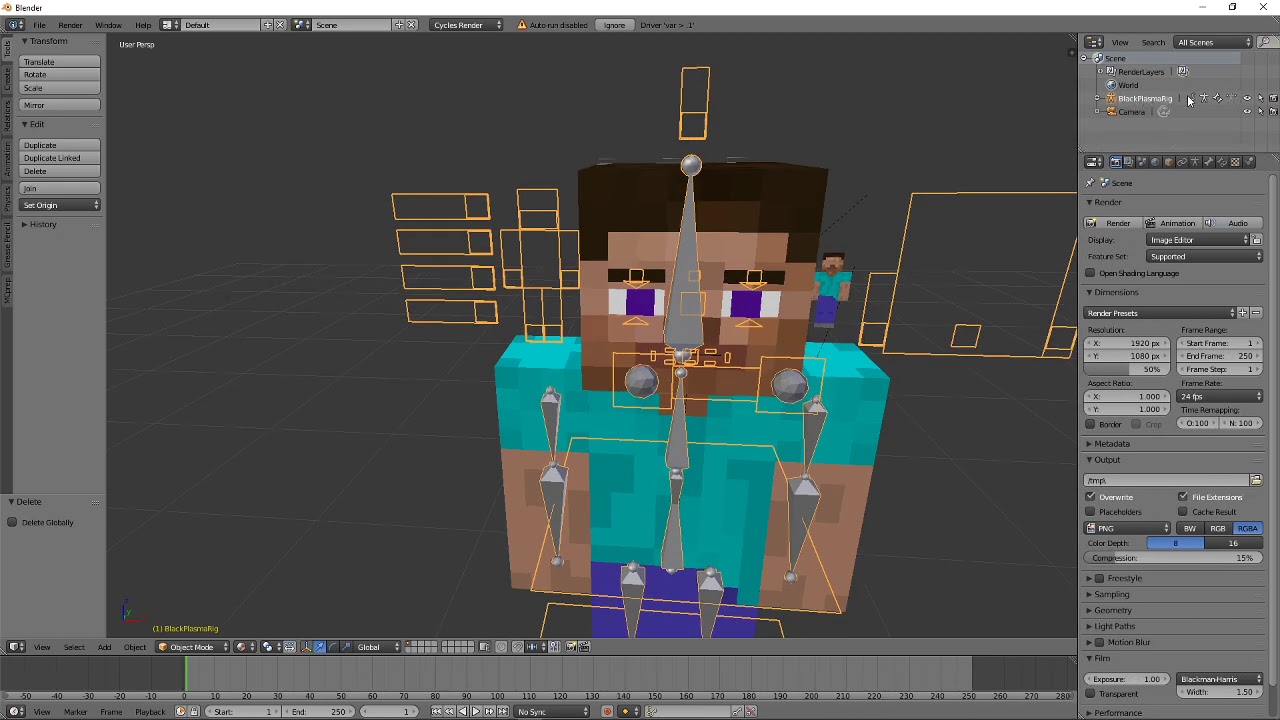Enable Open Shading Language checkbox
The height and width of the screenshot is (720, 1280).
1091,273
